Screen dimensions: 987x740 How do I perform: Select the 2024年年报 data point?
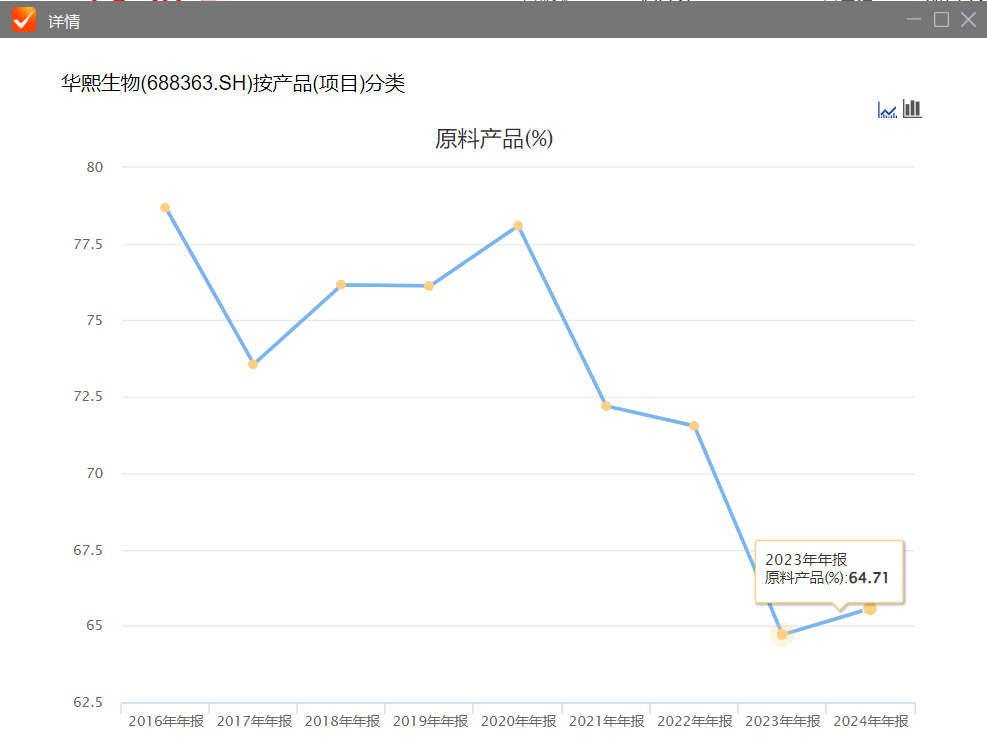[x=870, y=608]
